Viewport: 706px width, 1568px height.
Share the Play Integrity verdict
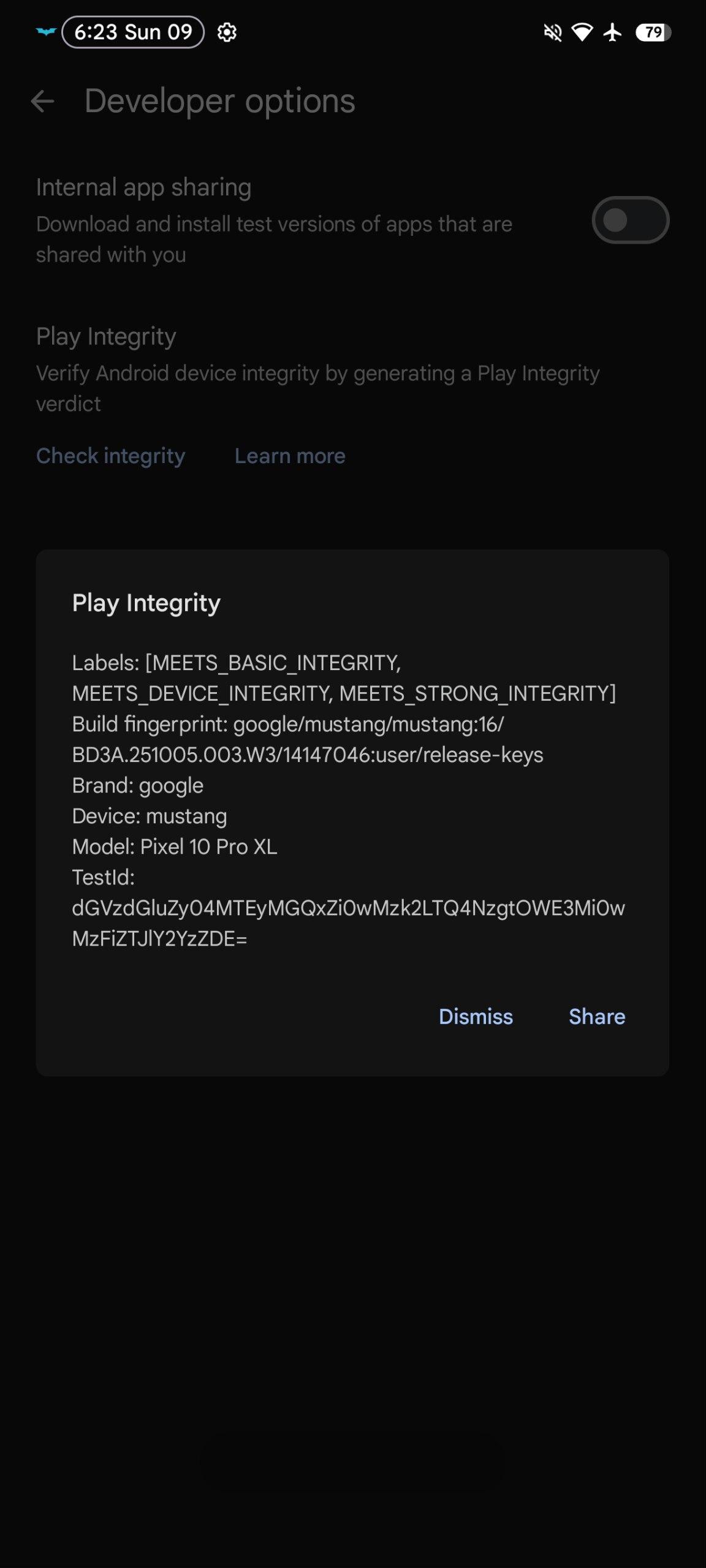[597, 1017]
